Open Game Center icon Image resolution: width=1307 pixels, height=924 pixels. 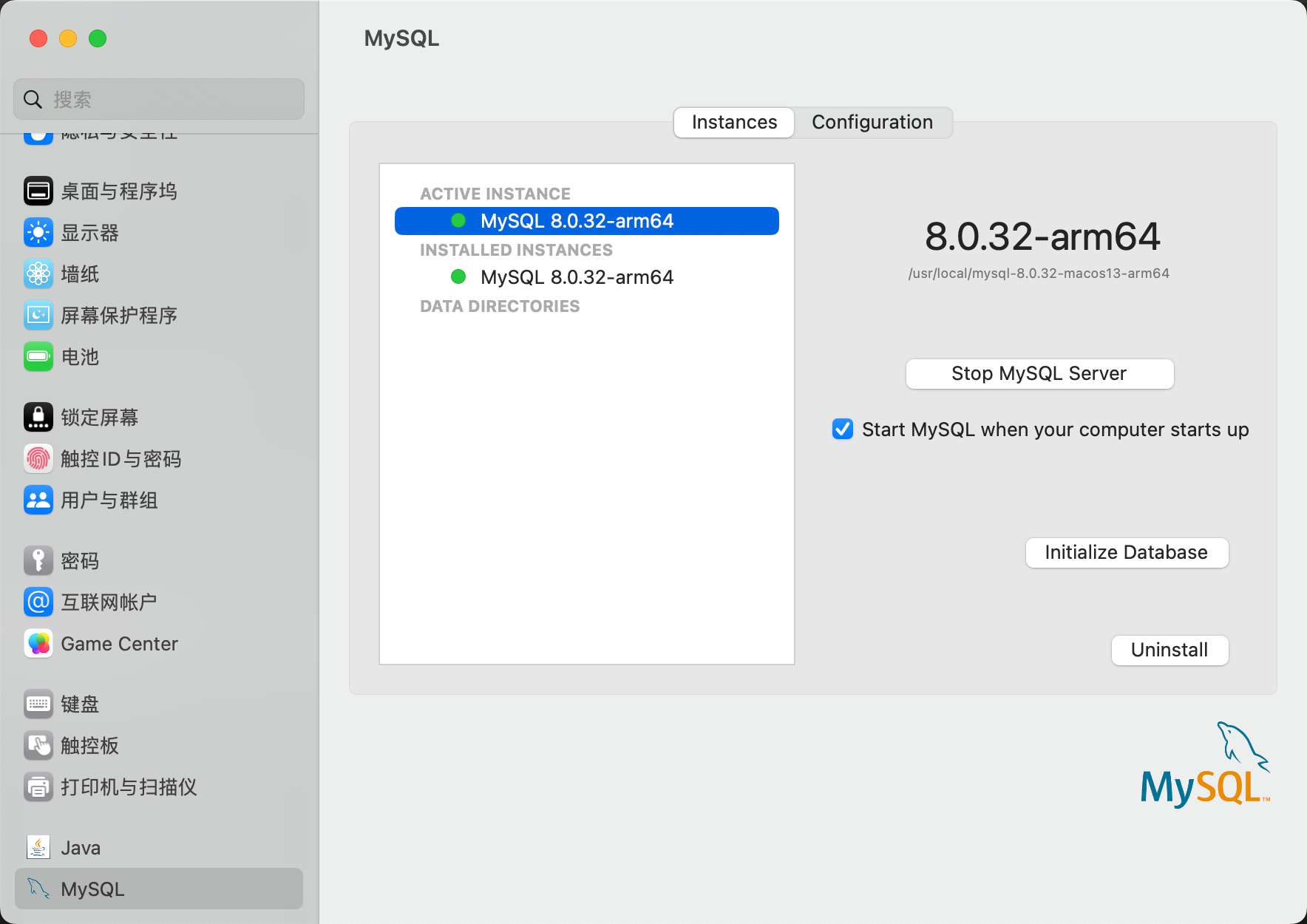pos(38,644)
